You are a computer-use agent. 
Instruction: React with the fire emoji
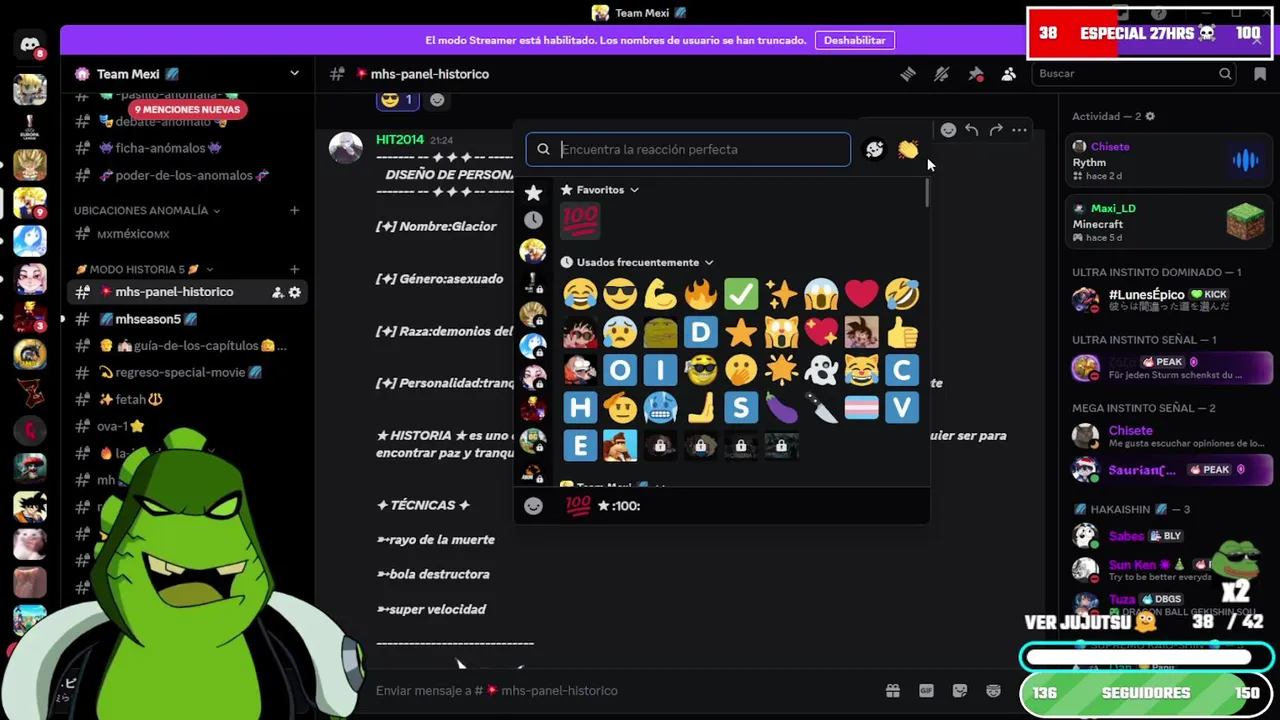[x=700, y=294]
